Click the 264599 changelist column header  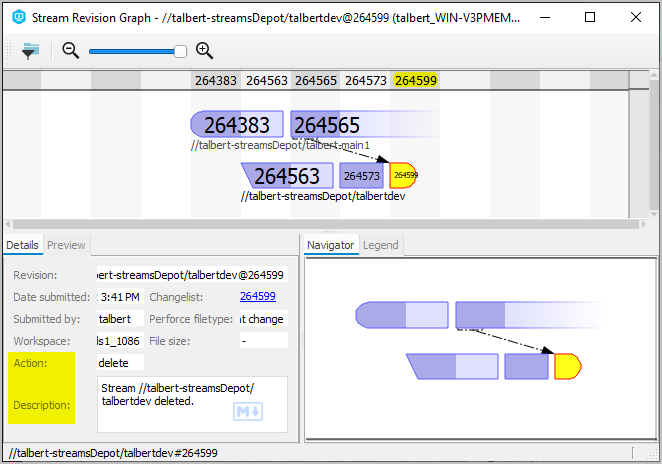click(415, 81)
